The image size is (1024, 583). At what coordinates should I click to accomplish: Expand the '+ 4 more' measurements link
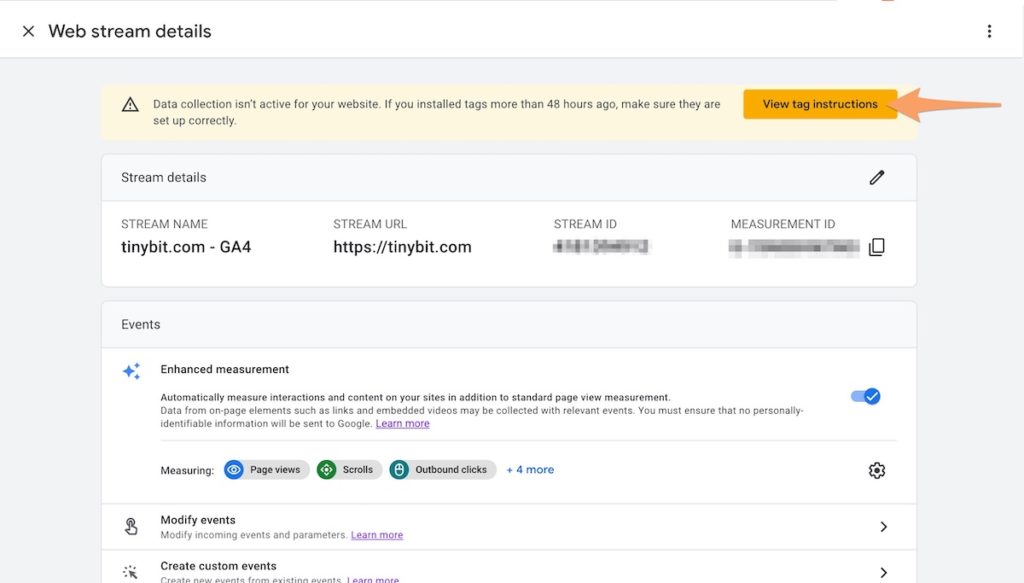pyautogui.click(x=530, y=470)
